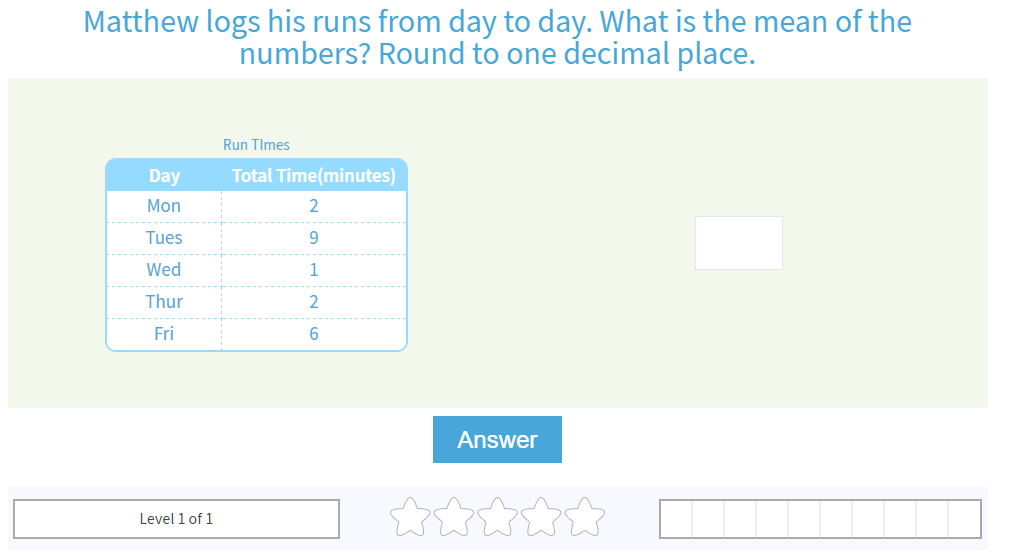The height and width of the screenshot is (556, 1011).
Task: Click the segmented progress bar
Action: [x=820, y=519]
